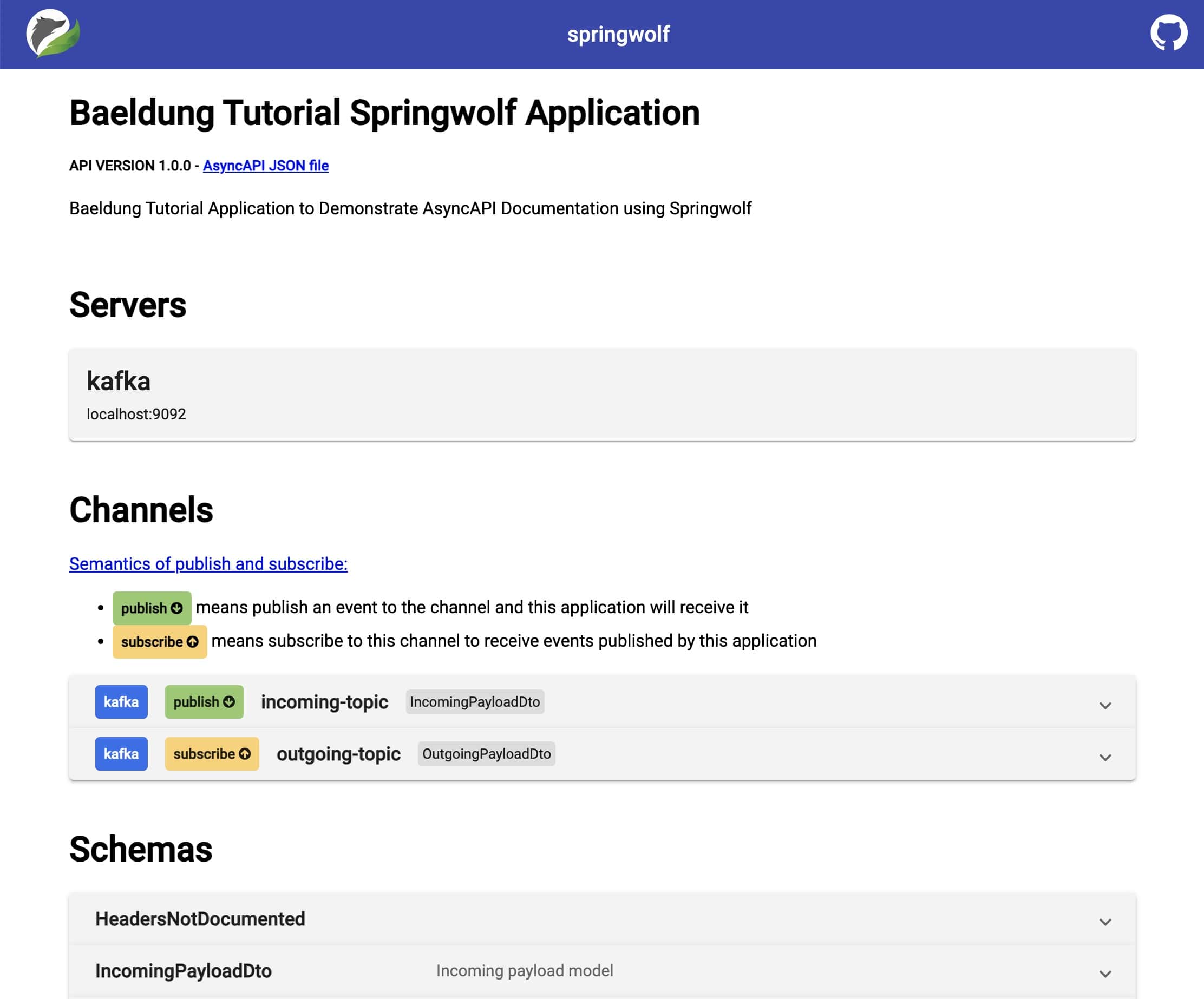Click the 'Incoming payload model' description

(525, 970)
